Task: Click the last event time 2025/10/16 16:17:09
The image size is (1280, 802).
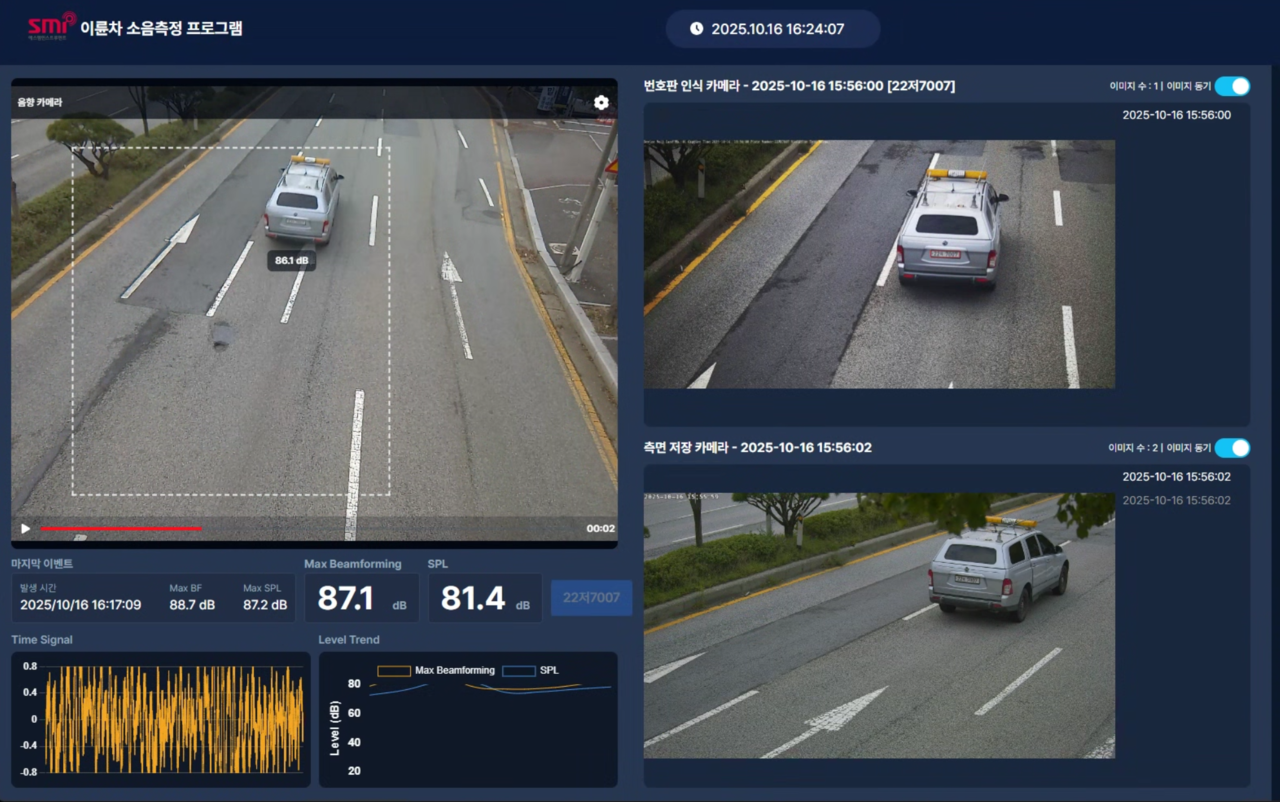Action: pos(81,605)
